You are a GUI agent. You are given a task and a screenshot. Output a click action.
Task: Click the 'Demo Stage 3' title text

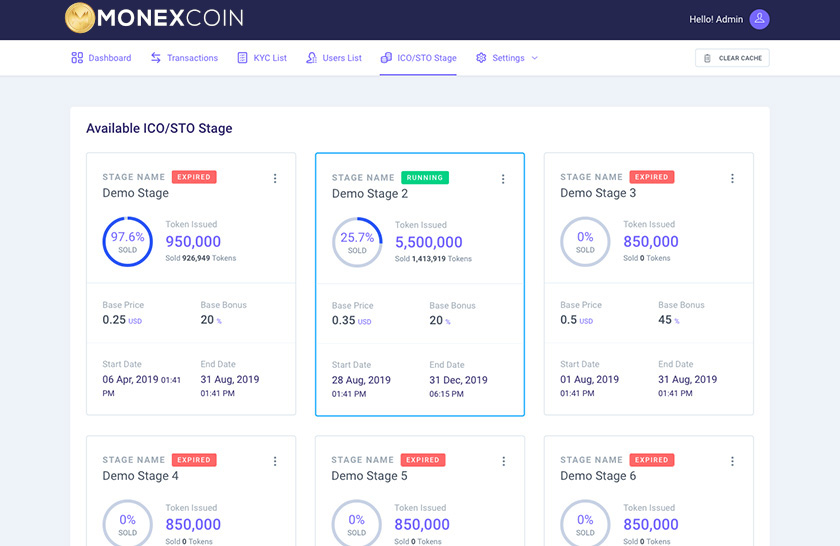pyautogui.click(x=598, y=193)
